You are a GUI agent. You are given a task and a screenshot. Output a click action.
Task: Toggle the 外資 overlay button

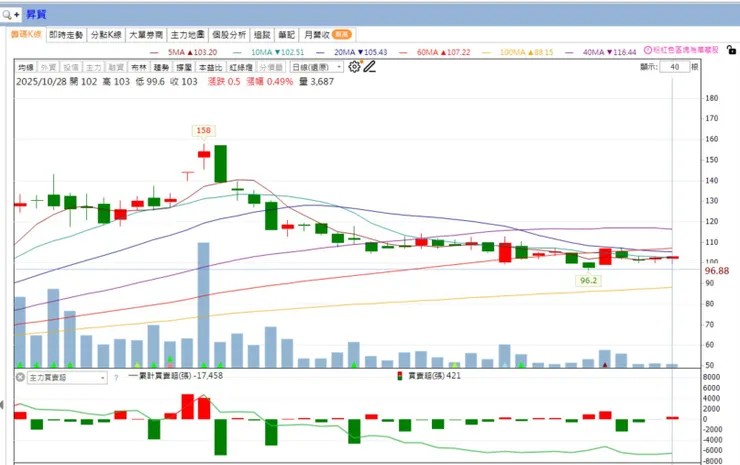point(49,68)
